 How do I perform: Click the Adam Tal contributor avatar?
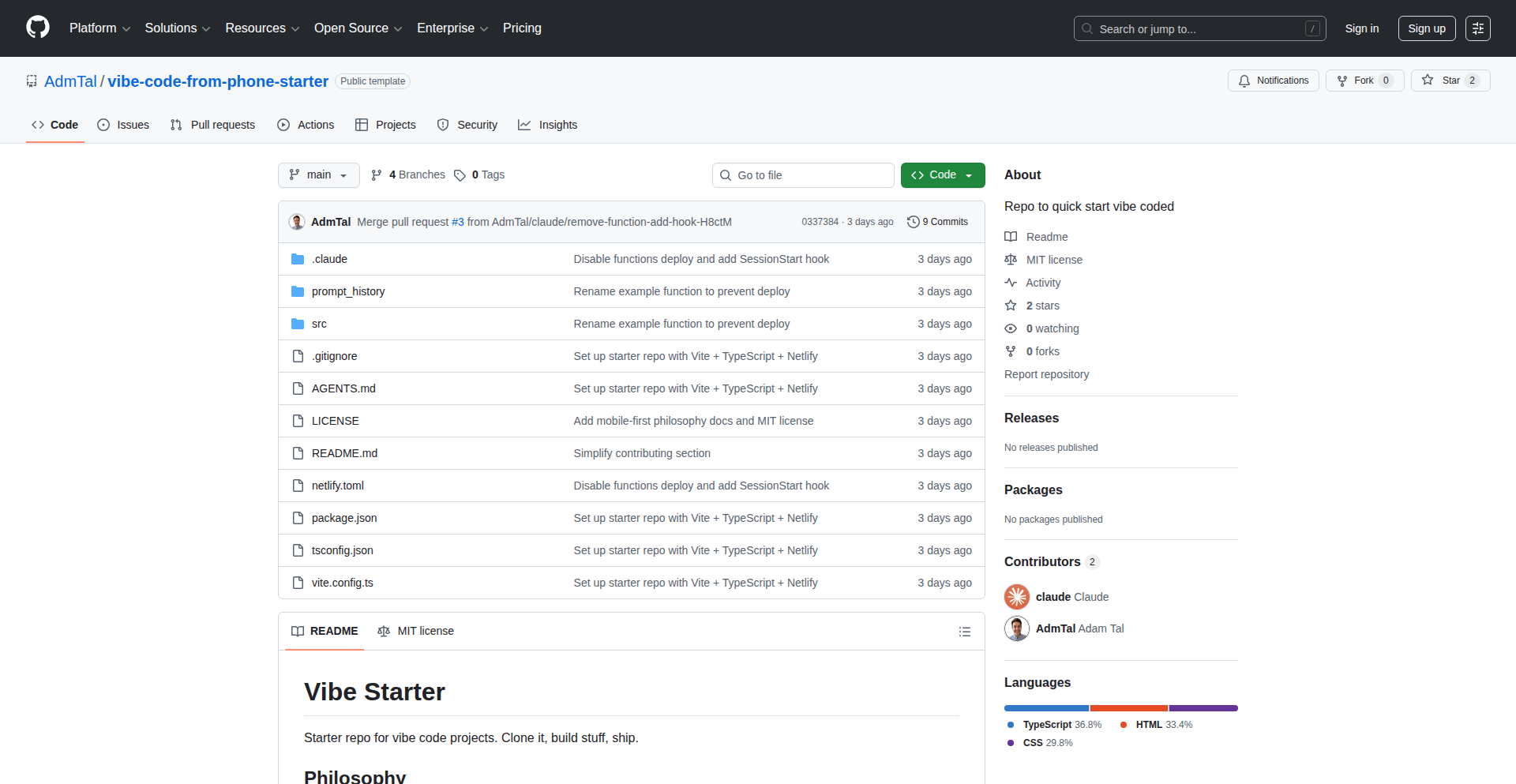[1017, 628]
